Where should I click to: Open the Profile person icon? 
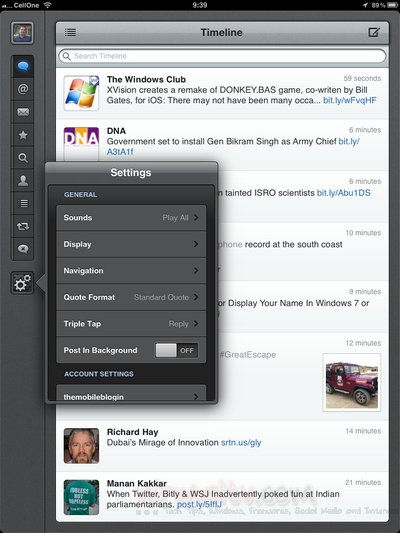[23, 180]
